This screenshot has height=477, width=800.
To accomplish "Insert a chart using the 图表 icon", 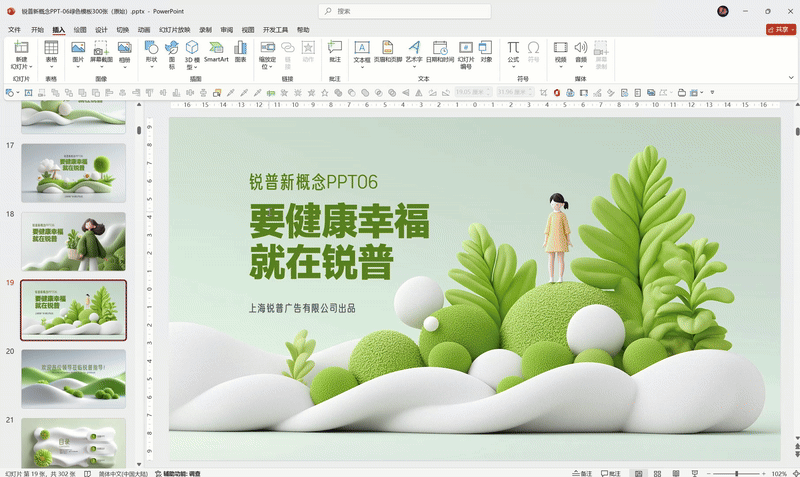I will [x=240, y=48].
